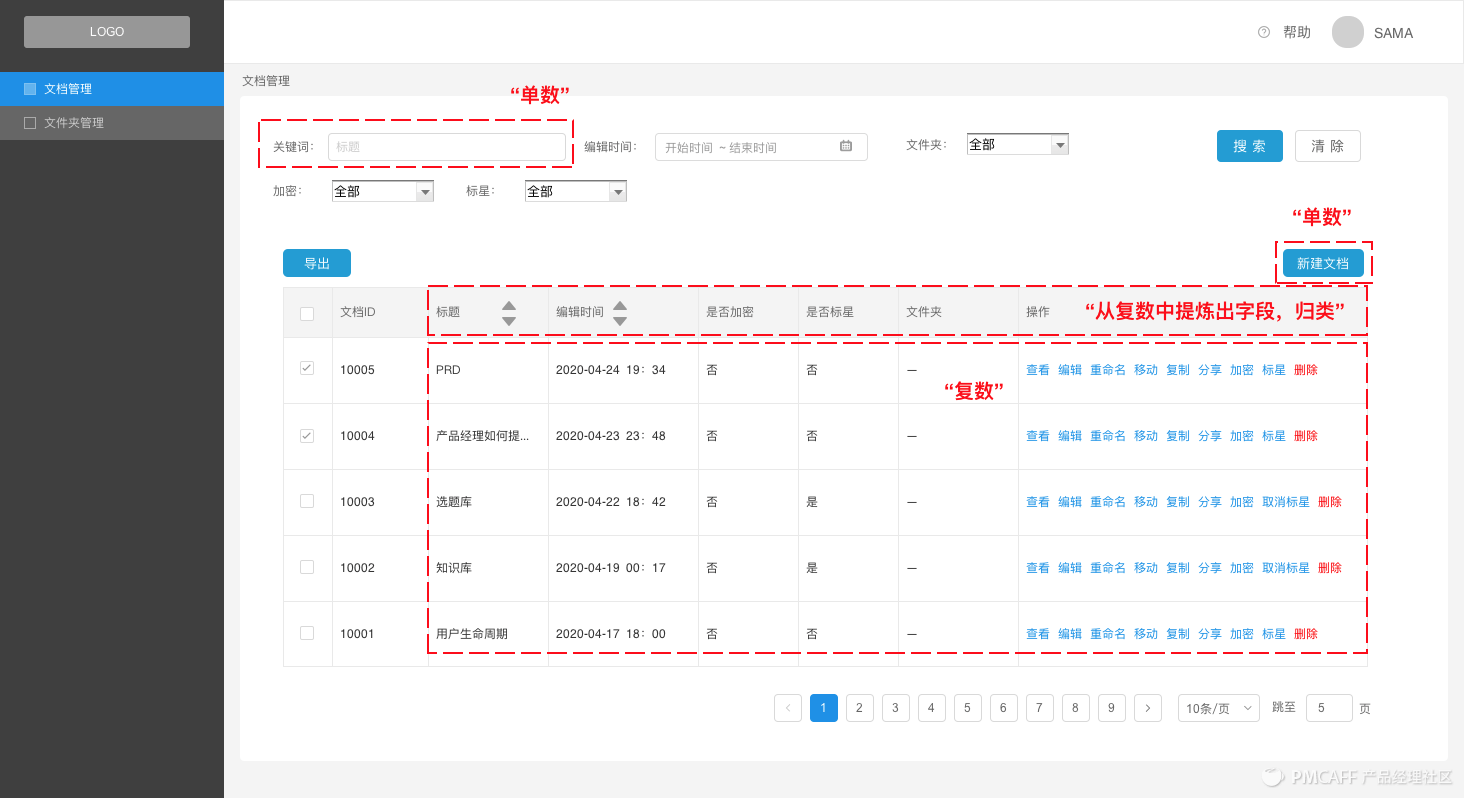Click 取消标星 for document 10003
This screenshot has height=798, width=1464.
point(1286,502)
